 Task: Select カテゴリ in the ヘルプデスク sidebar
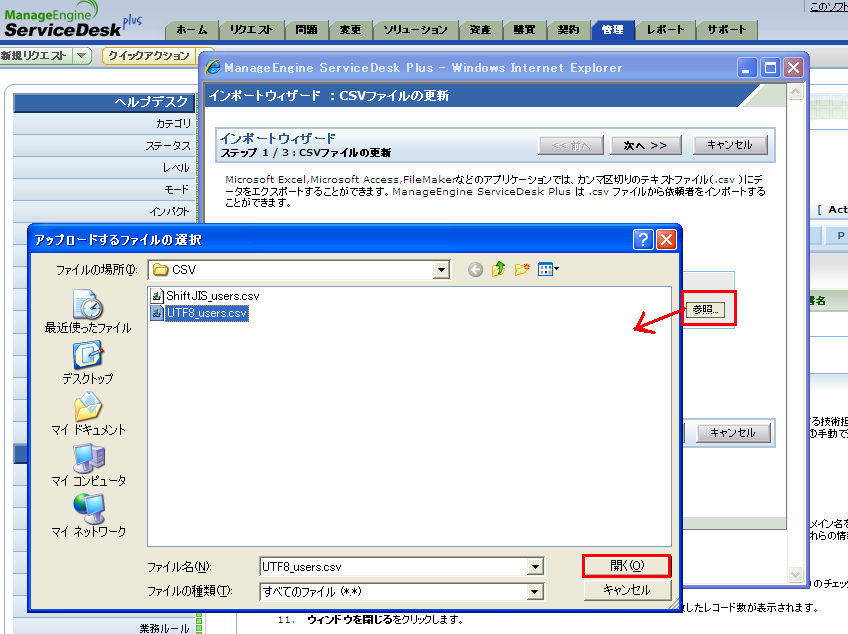point(103,124)
